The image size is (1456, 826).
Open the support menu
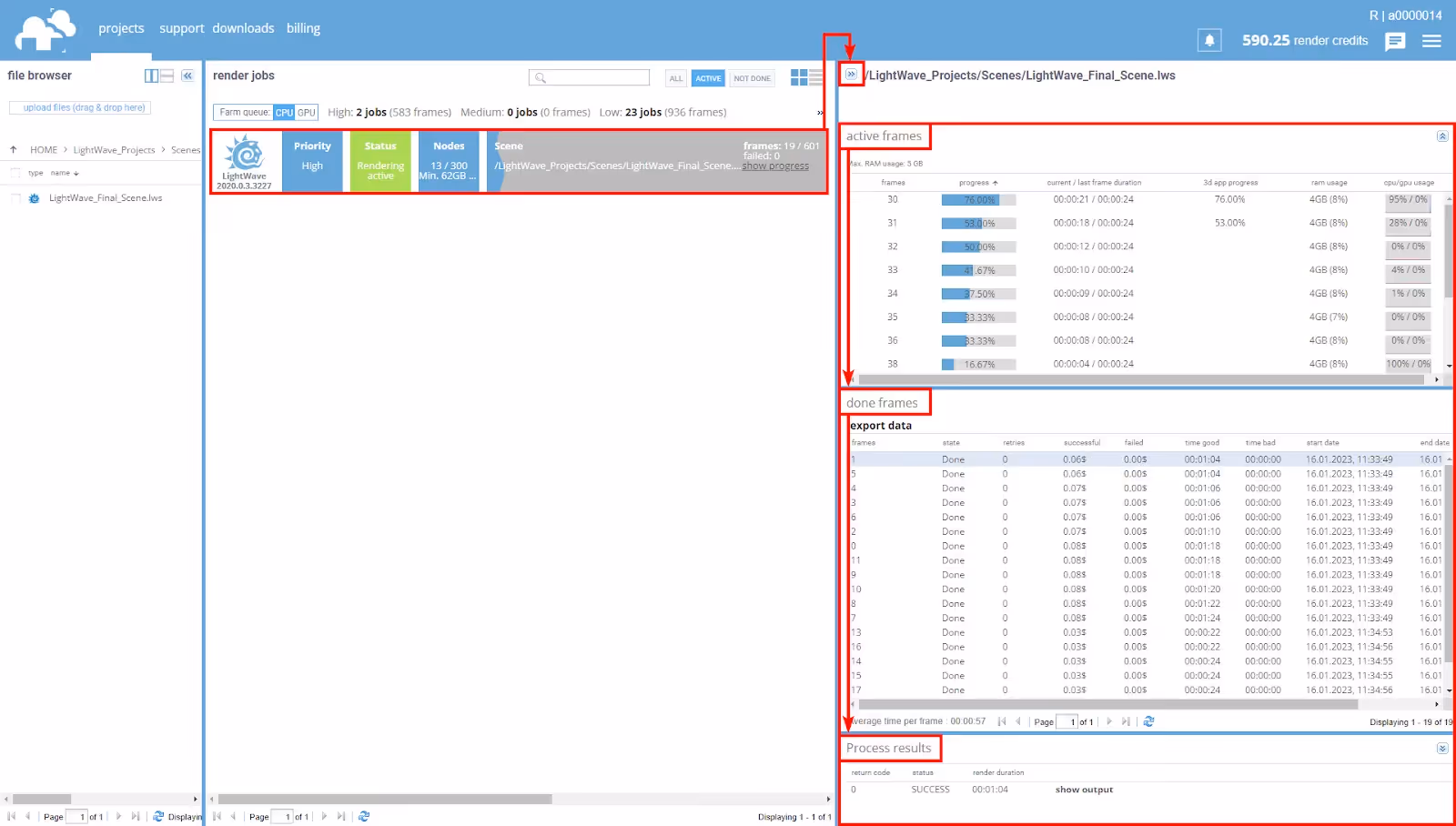[x=181, y=28]
